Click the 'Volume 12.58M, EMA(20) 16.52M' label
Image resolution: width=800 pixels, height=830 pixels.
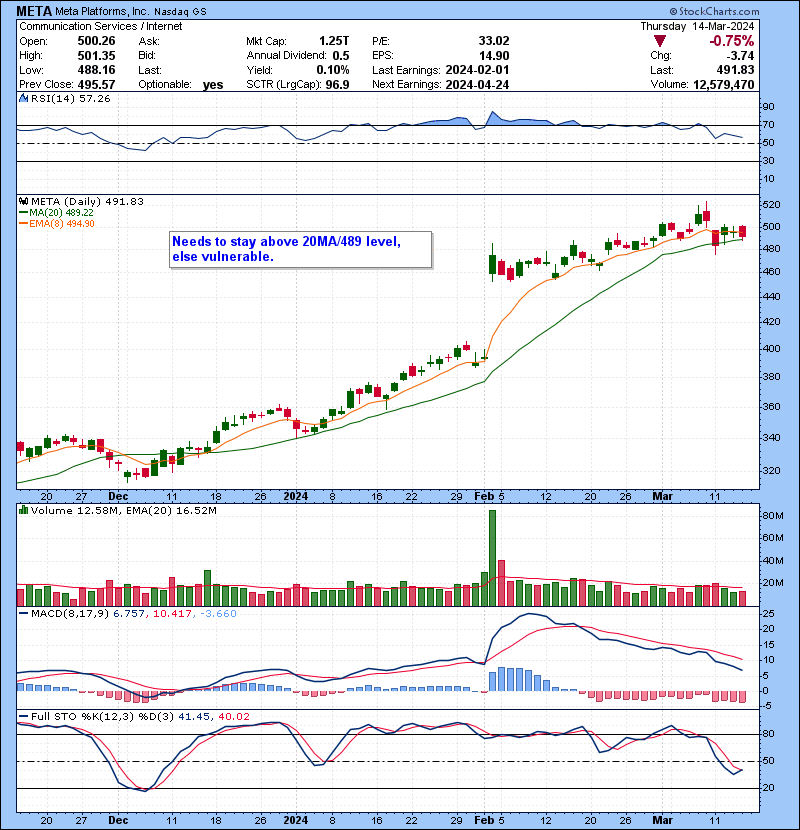click(x=124, y=510)
